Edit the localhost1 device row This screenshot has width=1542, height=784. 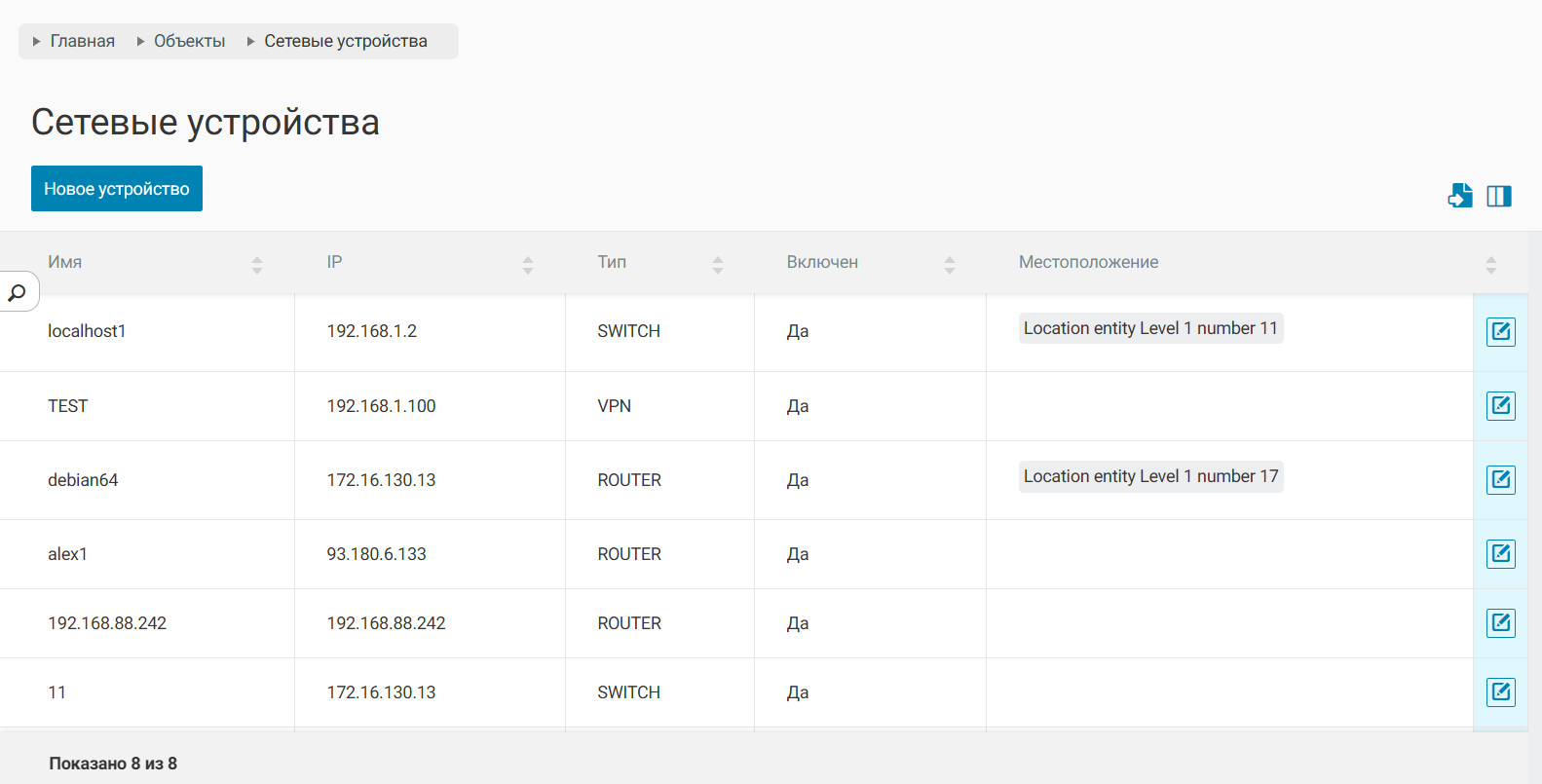[x=1500, y=332]
